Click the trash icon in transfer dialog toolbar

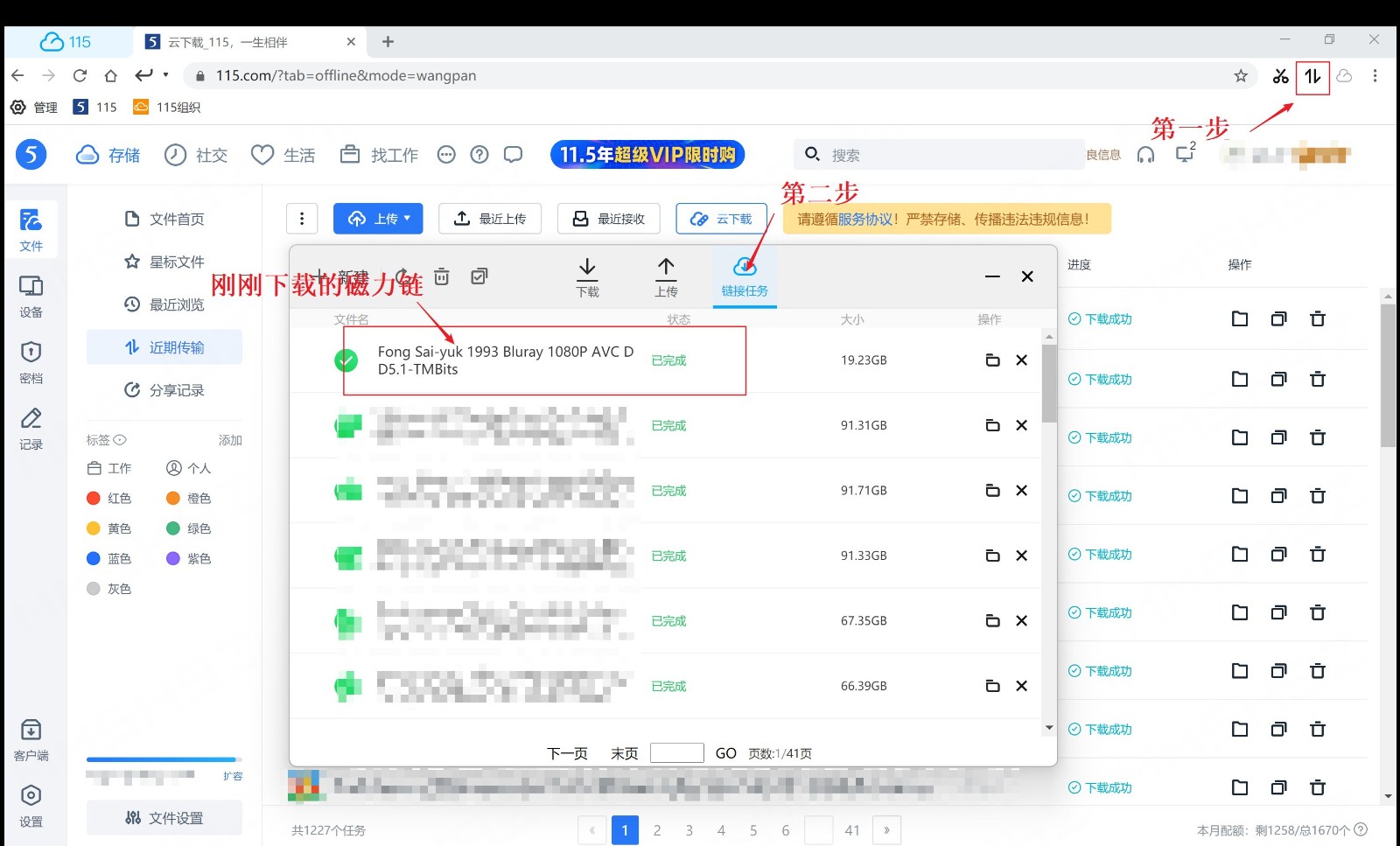click(x=442, y=277)
